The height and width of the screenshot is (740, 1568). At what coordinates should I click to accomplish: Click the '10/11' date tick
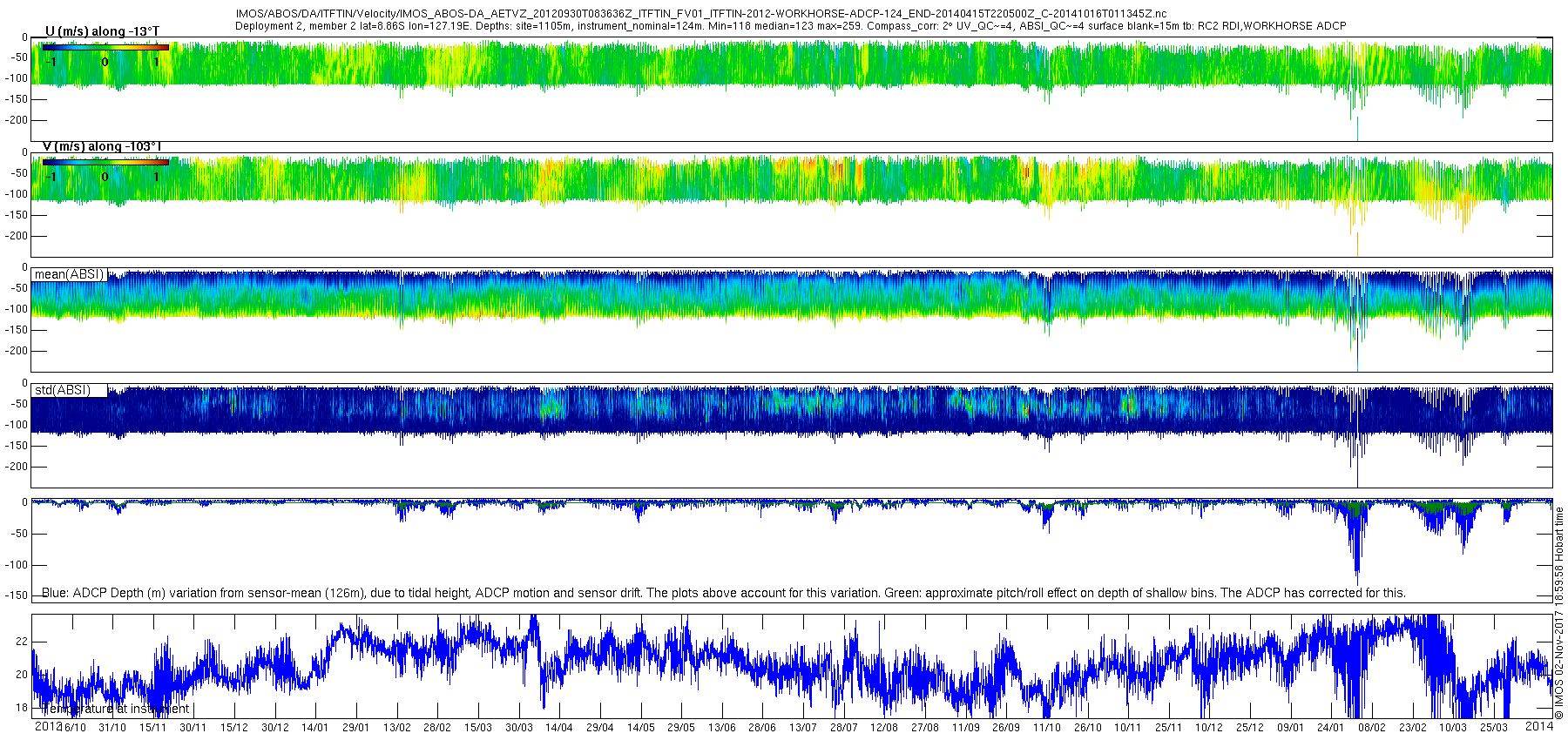click(1128, 728)
